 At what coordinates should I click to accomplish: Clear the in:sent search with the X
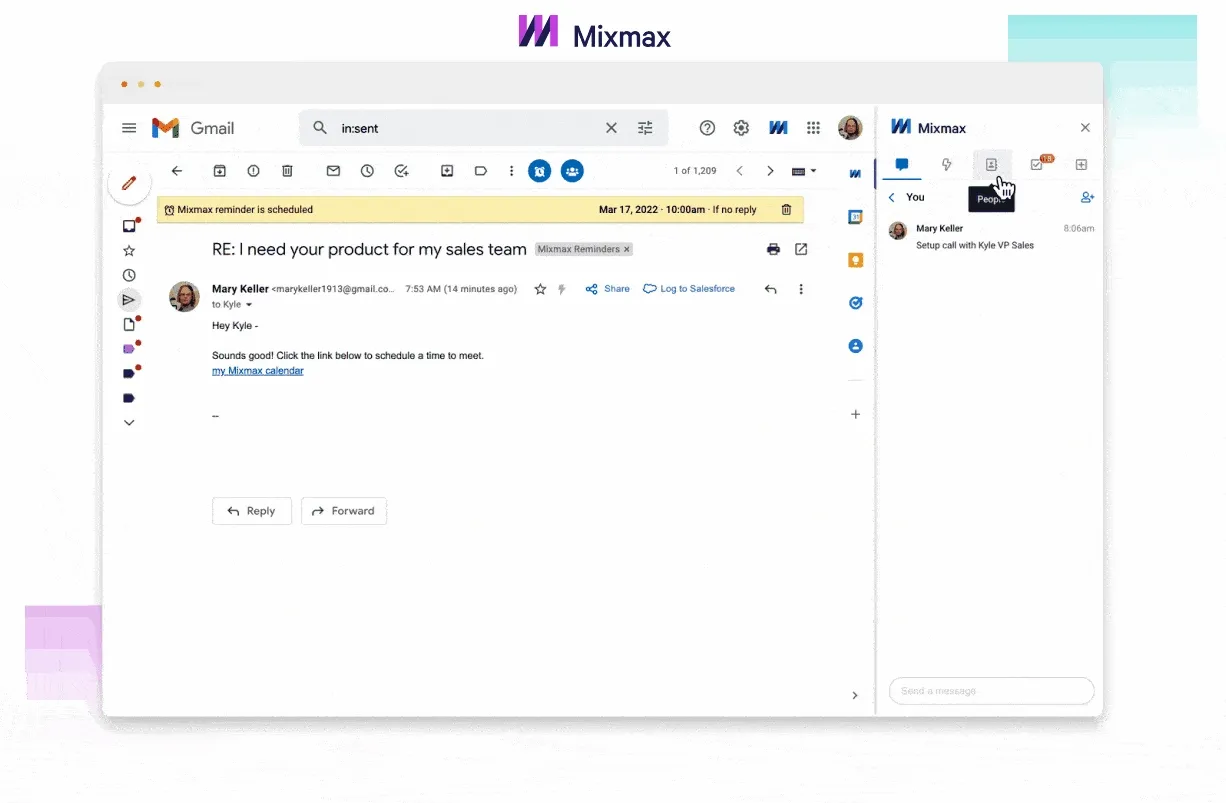pos(611,128)
